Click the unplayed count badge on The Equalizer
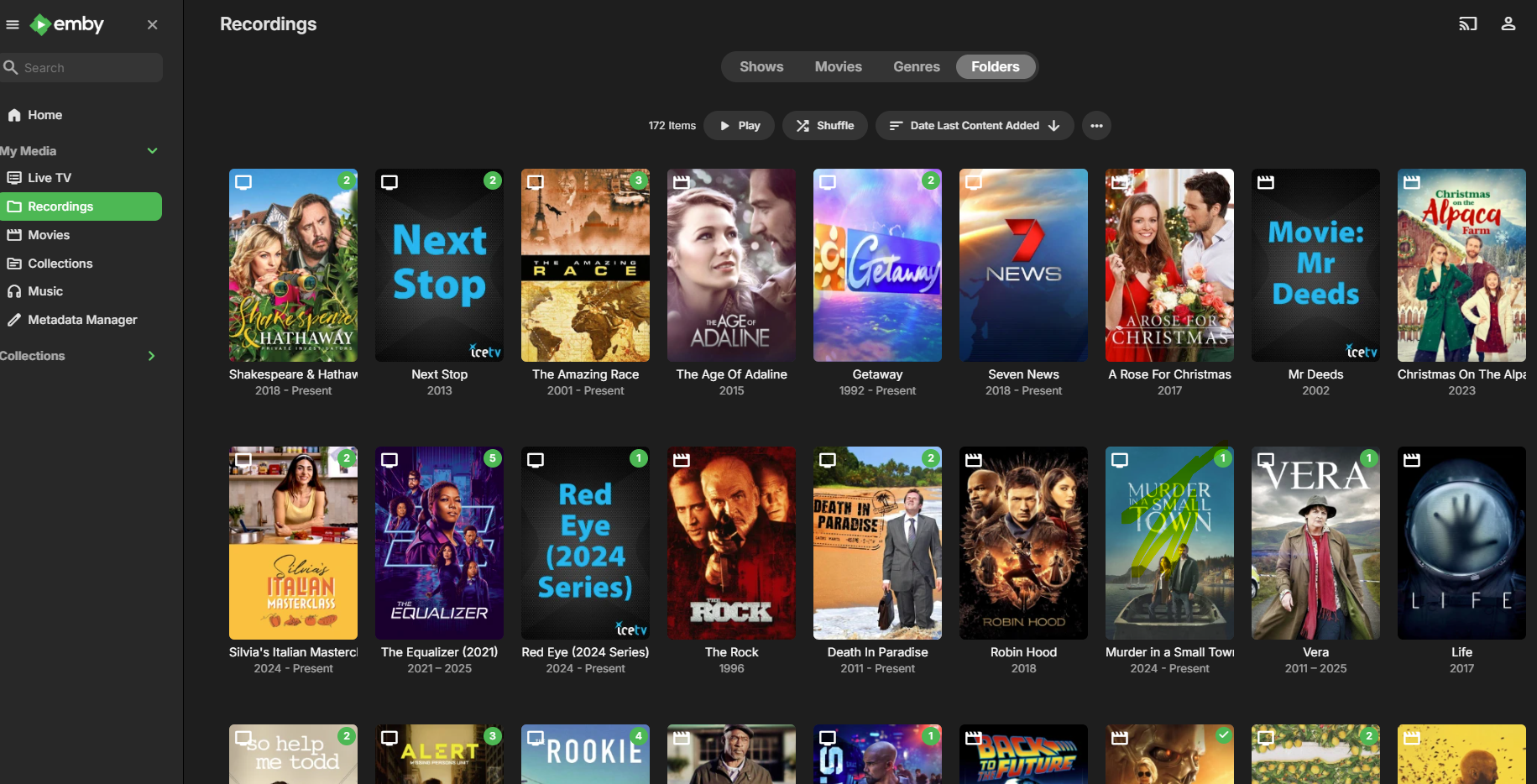The height and width of the screenshot is (784, 1537). tap(493, 458)
